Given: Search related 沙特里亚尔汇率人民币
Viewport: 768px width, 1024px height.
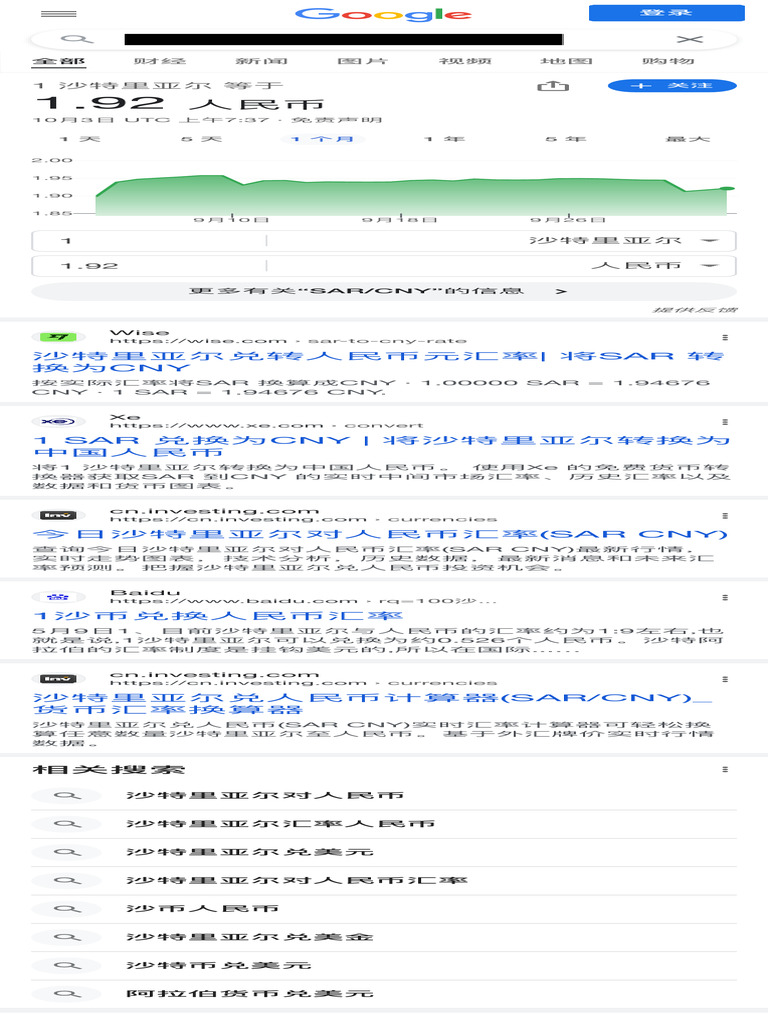Looking at the screenshot, I should tap(384, 824).
